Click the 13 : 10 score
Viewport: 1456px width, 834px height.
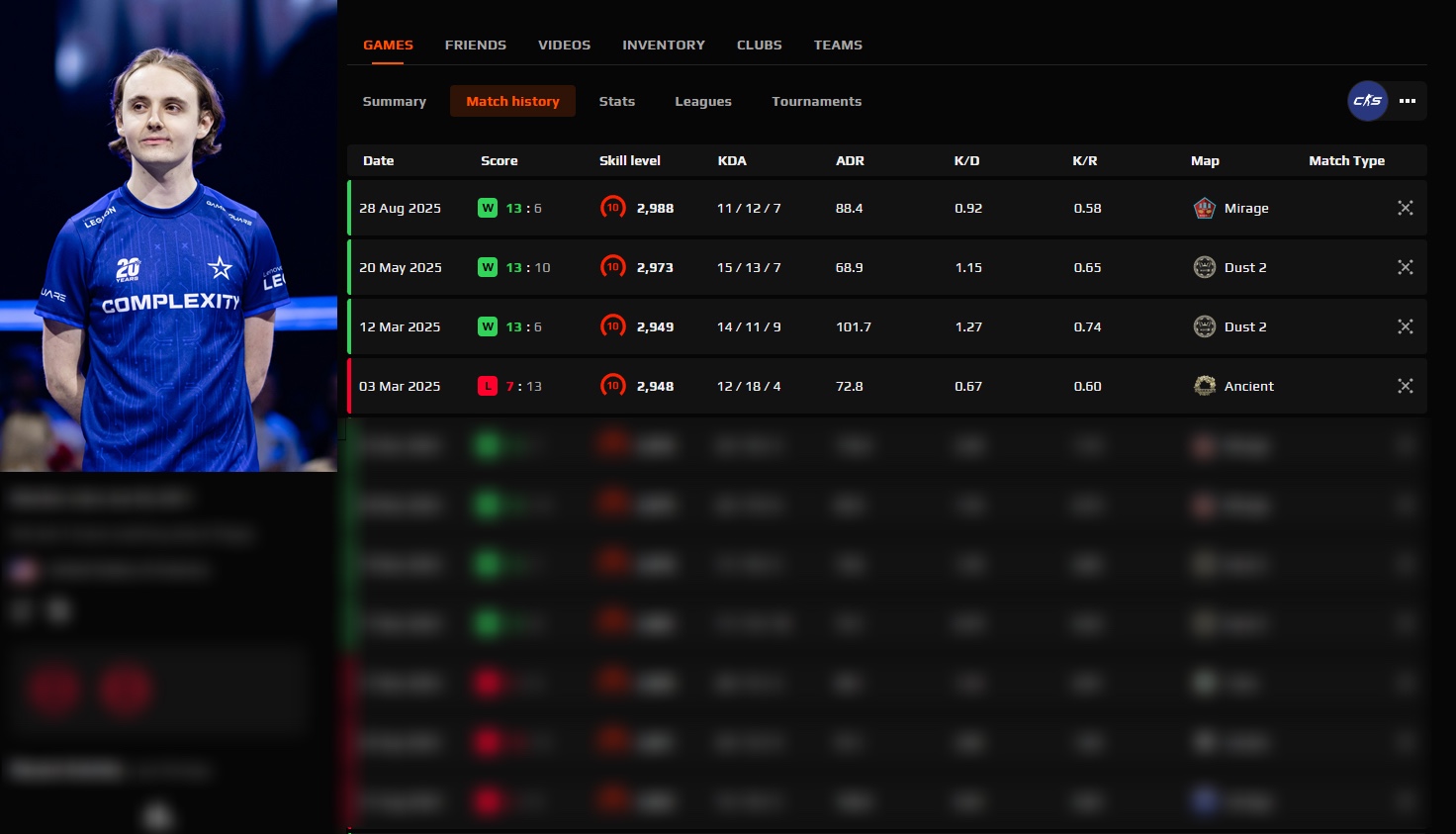(x=528, y=267)
